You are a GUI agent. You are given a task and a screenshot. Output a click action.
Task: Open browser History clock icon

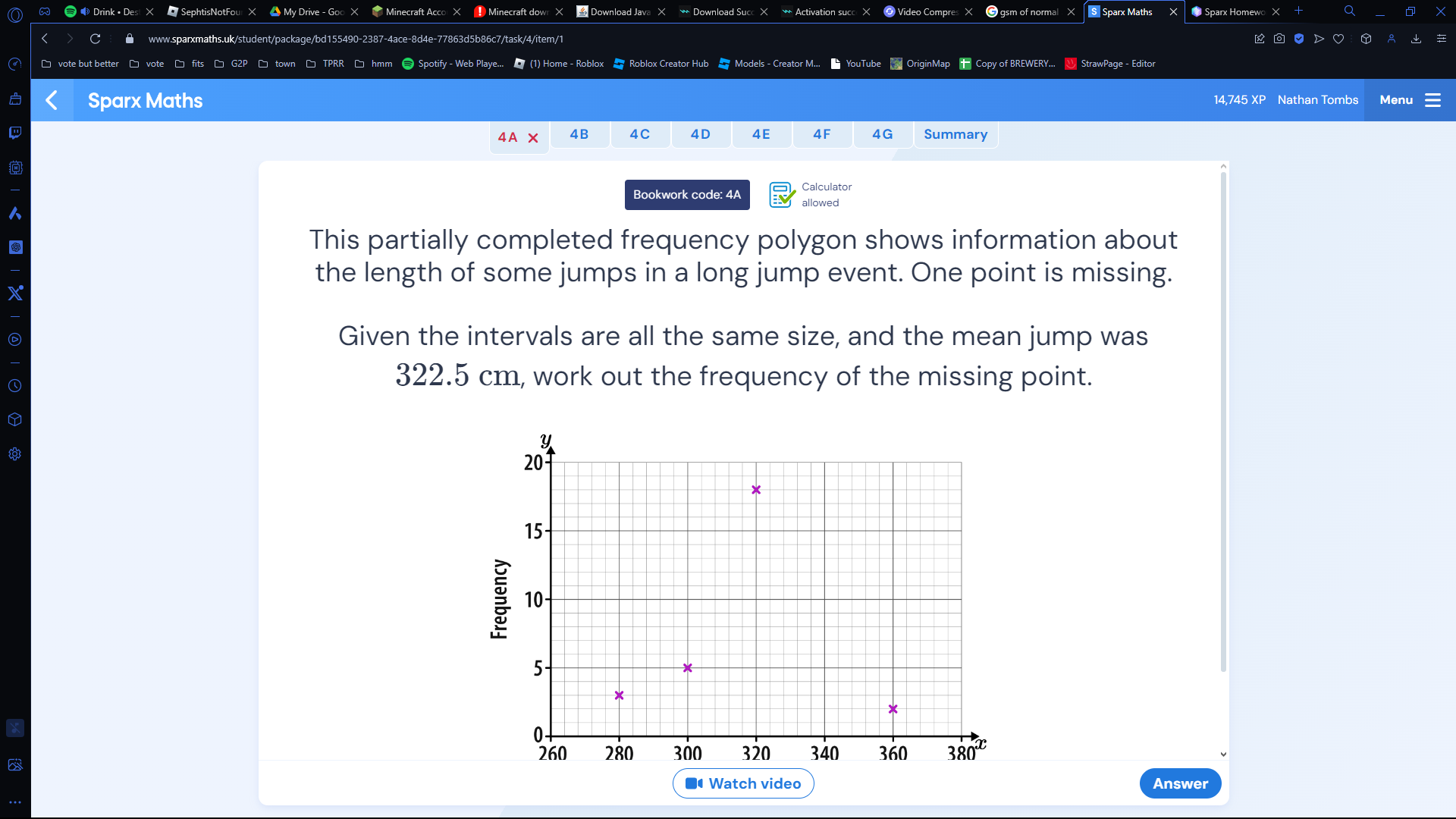(15, 386)
